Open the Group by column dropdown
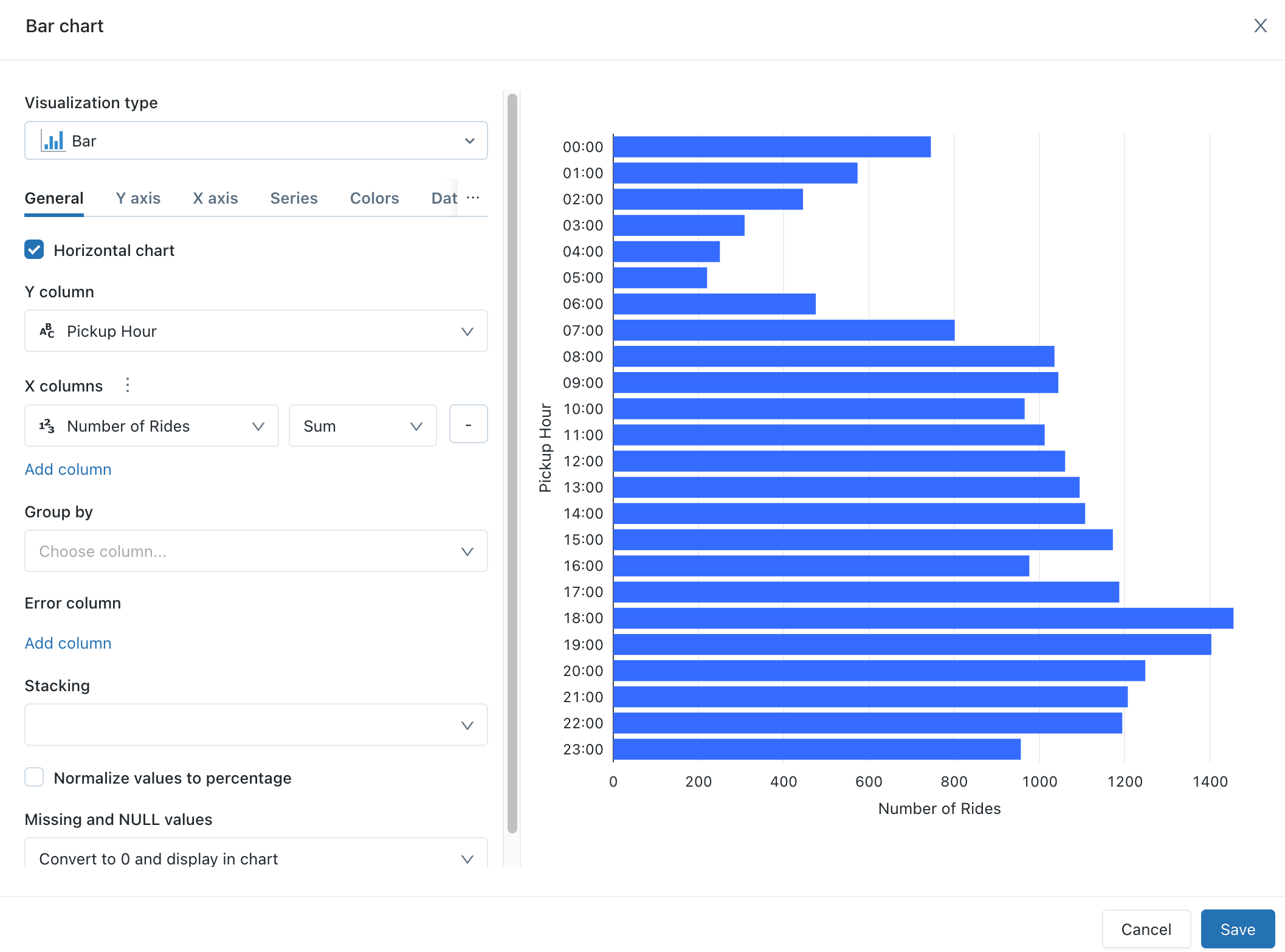The image size is (1285, 952). [x=254, y=551]
